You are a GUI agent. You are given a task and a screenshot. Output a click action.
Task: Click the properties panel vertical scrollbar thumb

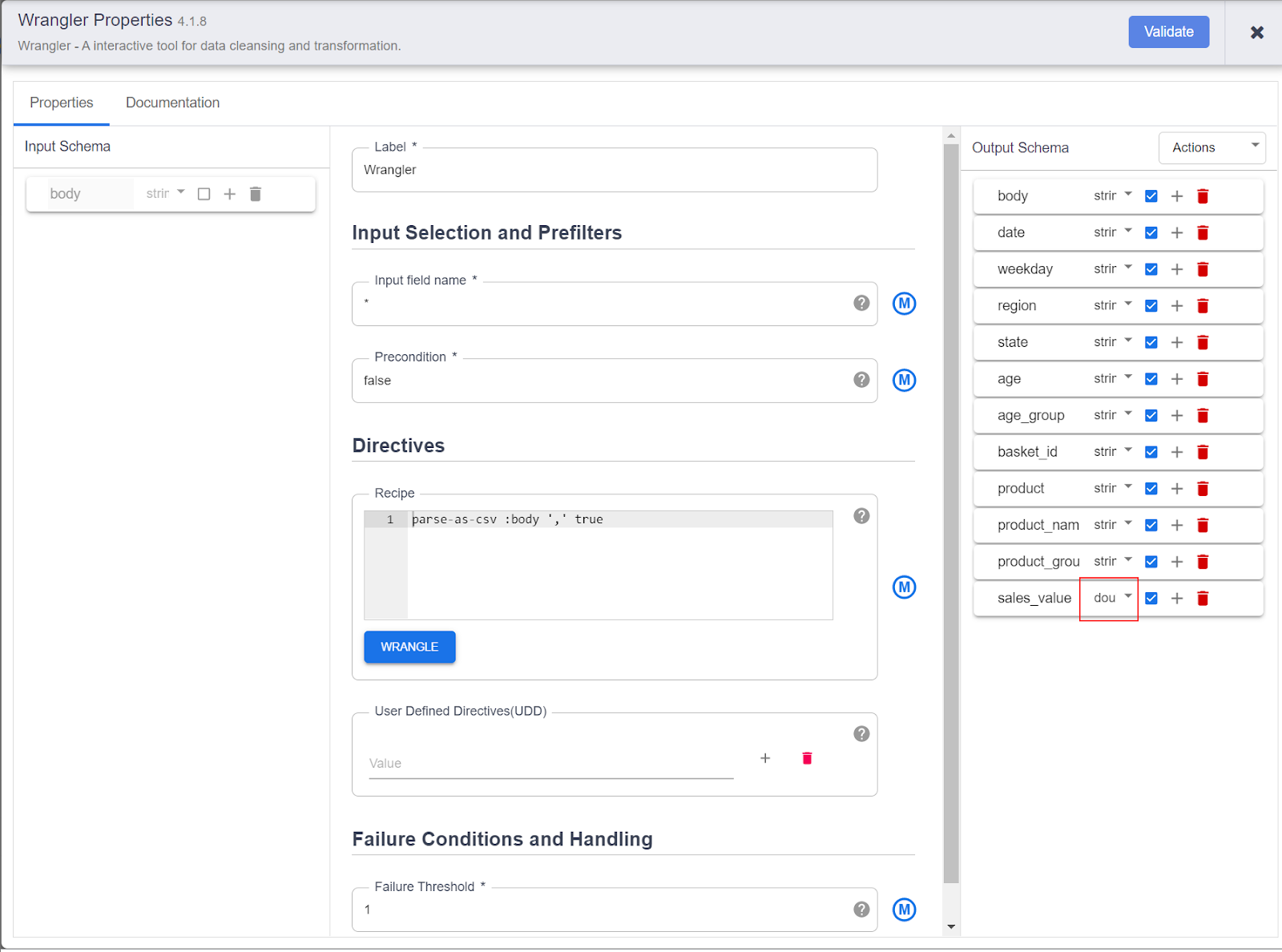(951, 513)
